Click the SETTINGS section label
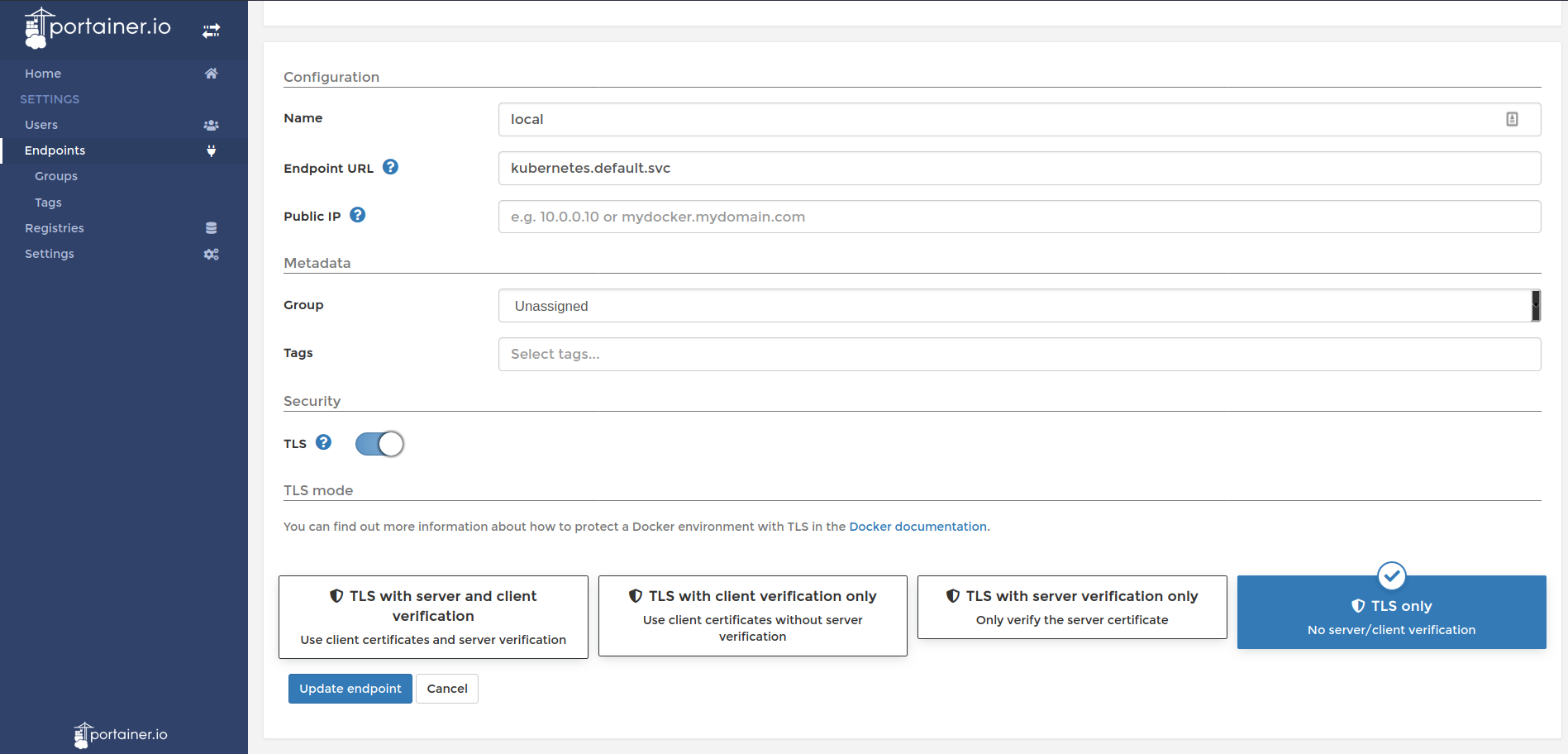1568x754 pixels. click(x=50, y=99)
